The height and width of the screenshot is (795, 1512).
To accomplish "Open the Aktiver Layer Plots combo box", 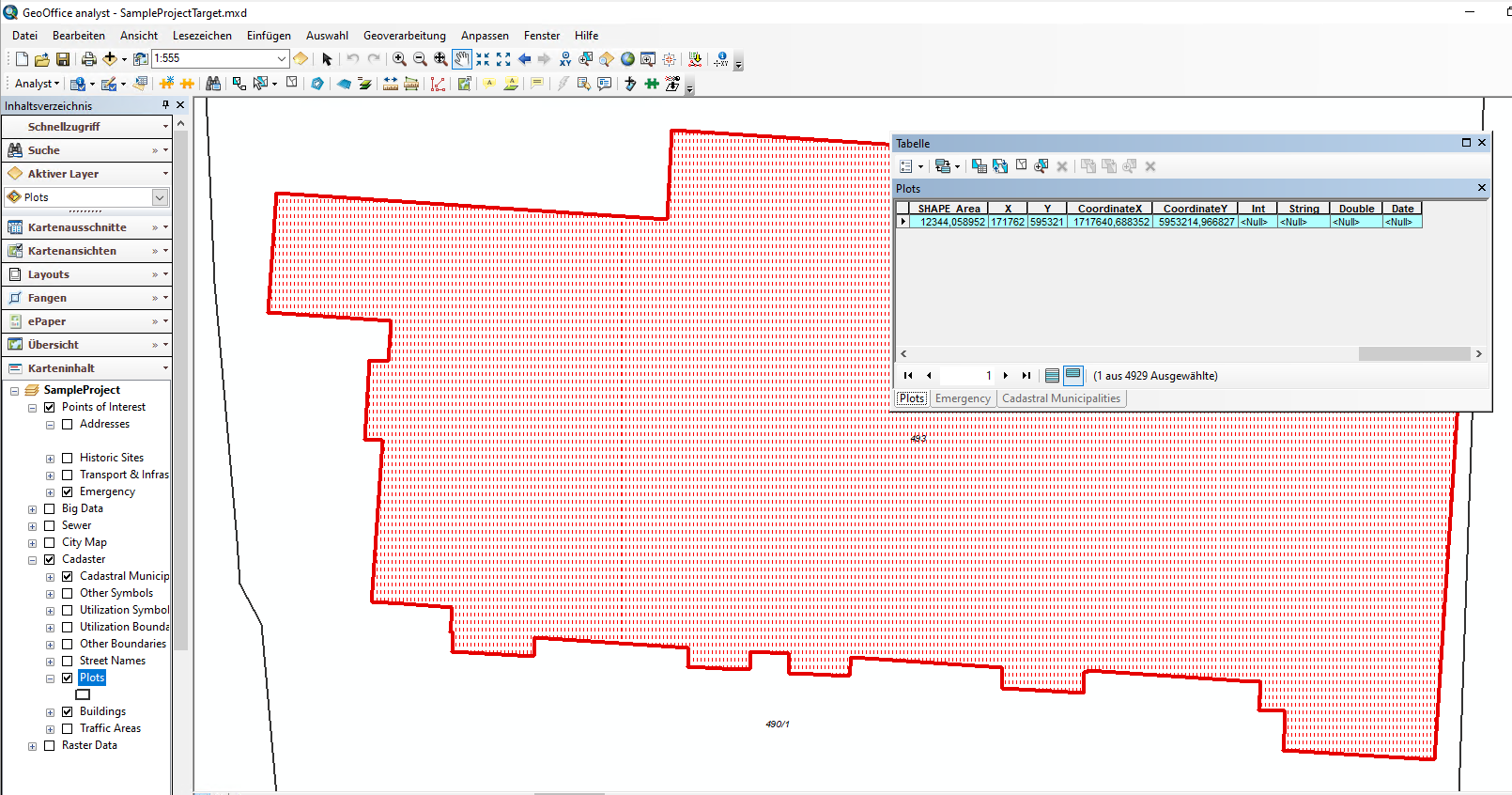I will click(x=160, y=197).
